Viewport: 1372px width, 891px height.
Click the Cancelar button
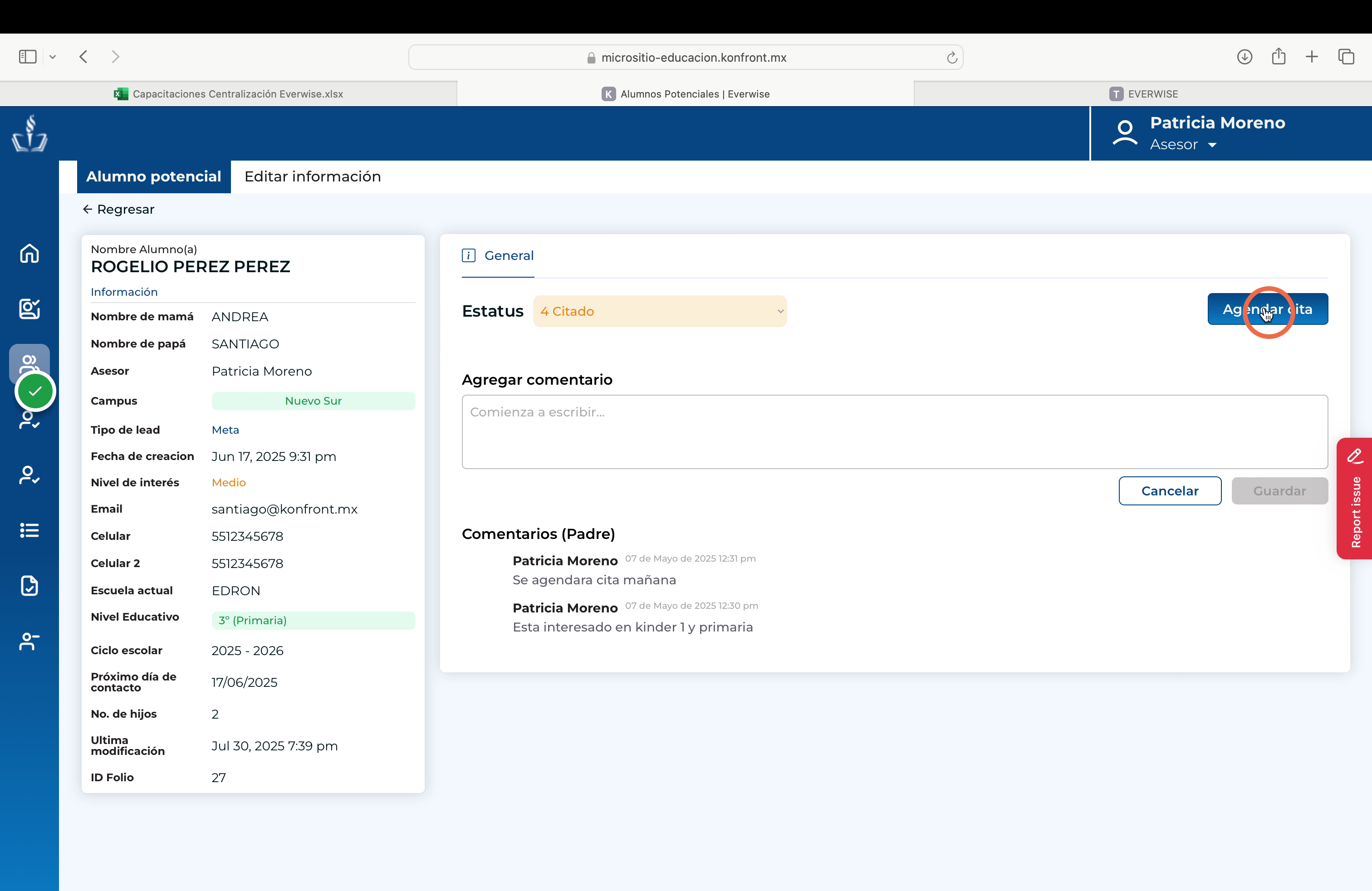(1170, 490)
